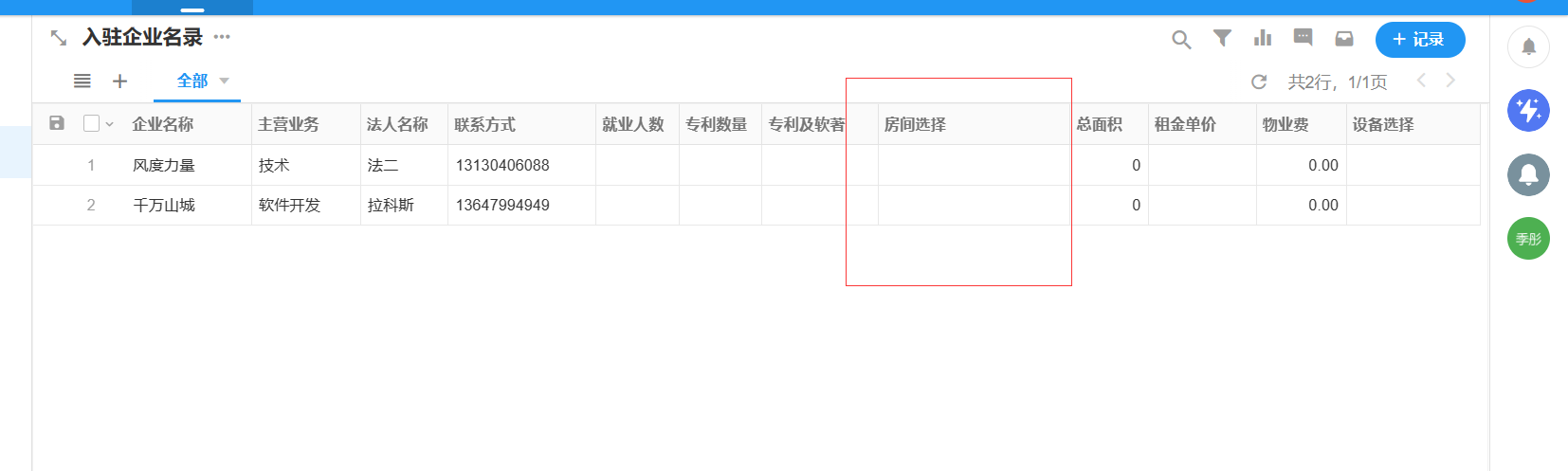Select row number 2

91,205
